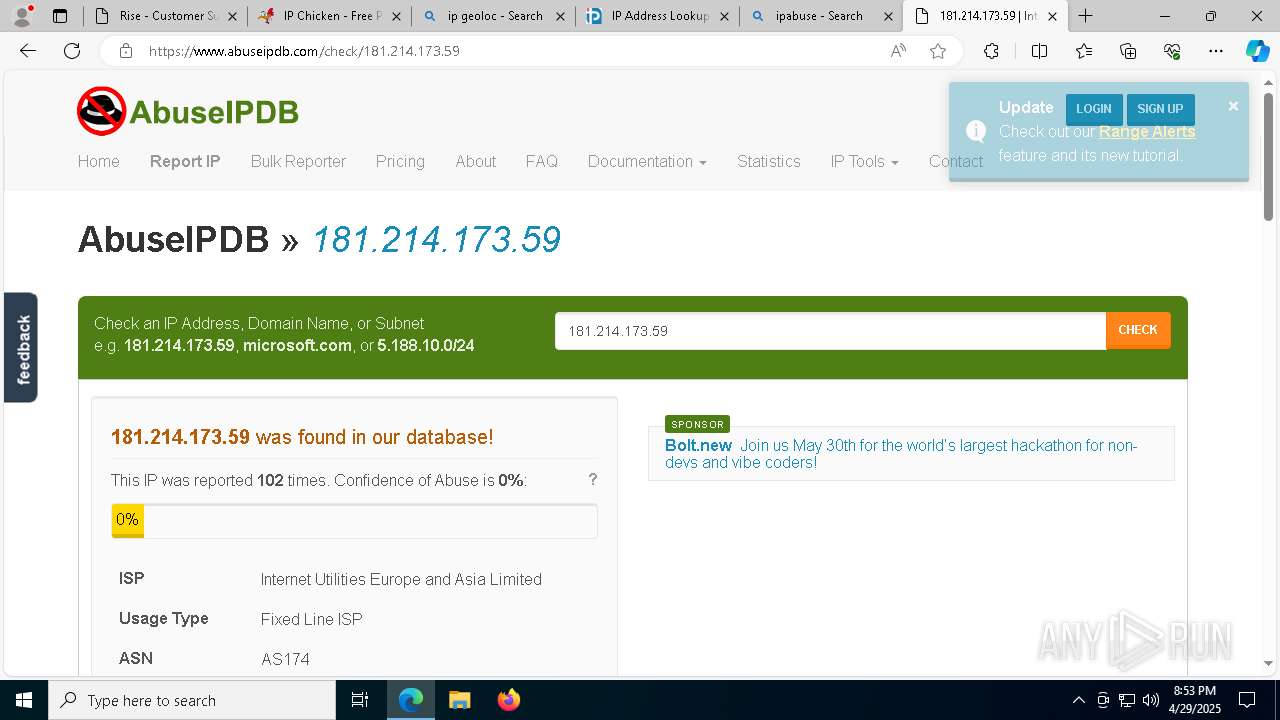Open File Explorer from the taskbar
This screenshot has height=720, width=1280.
coord(459,700)
